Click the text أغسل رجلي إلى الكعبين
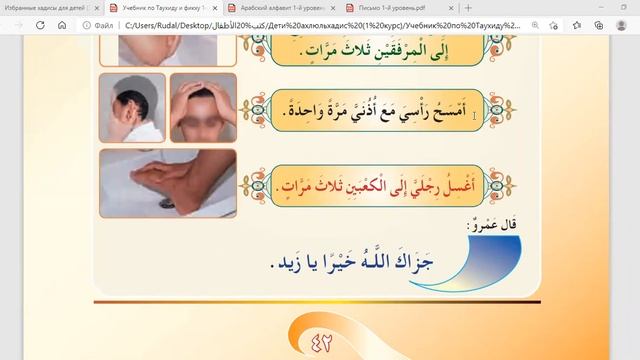 pos(377,186)
